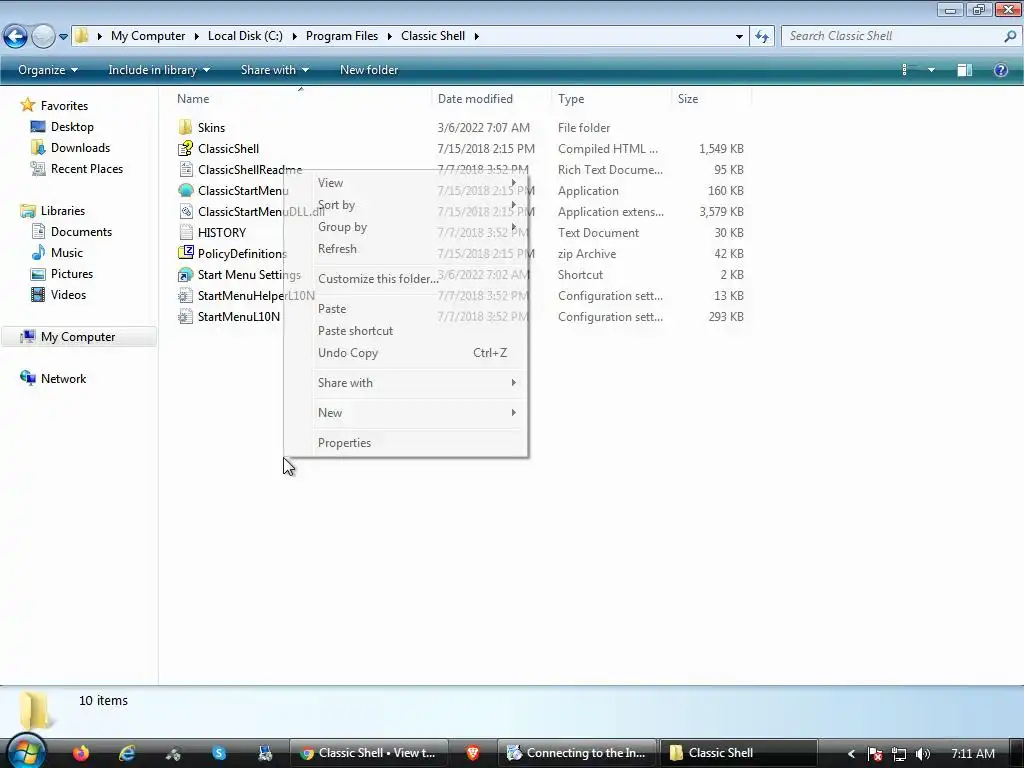The image size is (1024, 768).
Task: Click Local Disk (C:) in address breadcrumb
Action: point(245,36)
